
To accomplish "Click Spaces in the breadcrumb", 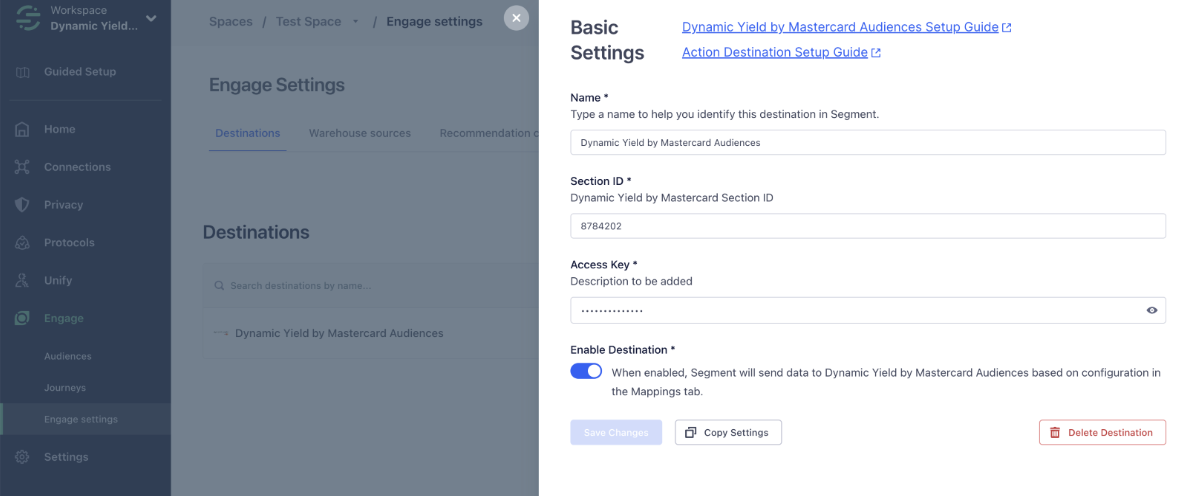I will click(230, 22).
